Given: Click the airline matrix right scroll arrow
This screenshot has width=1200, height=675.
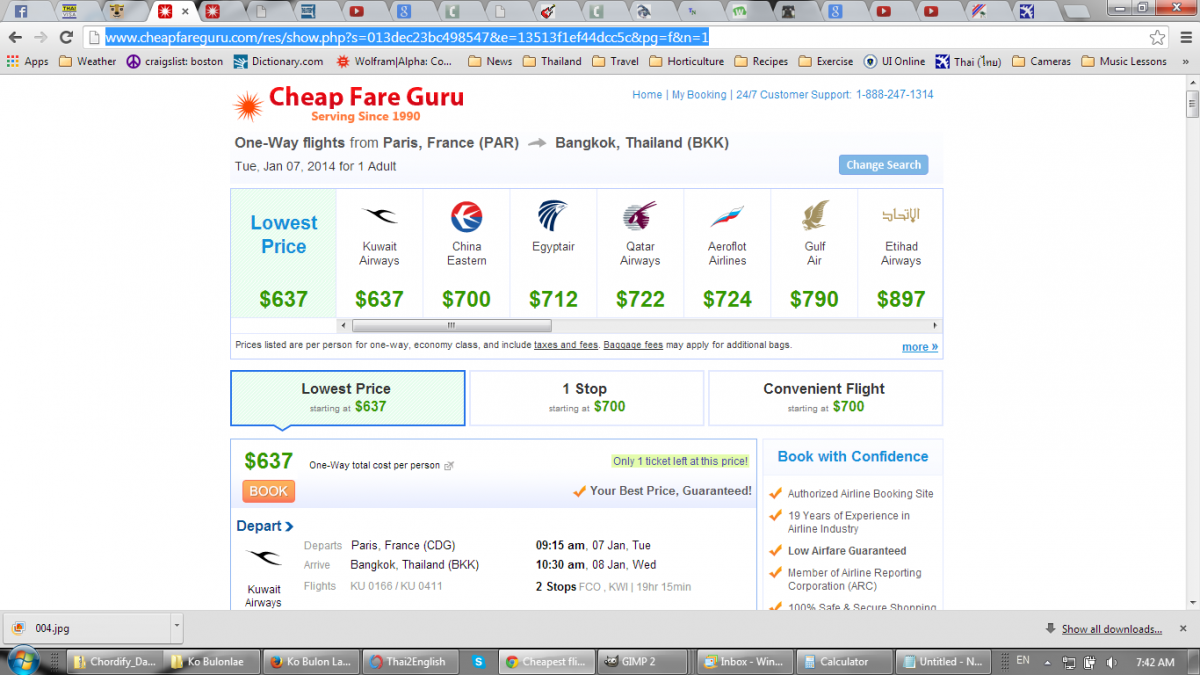Looking at the screenshot, I should (x=935, y=325).
